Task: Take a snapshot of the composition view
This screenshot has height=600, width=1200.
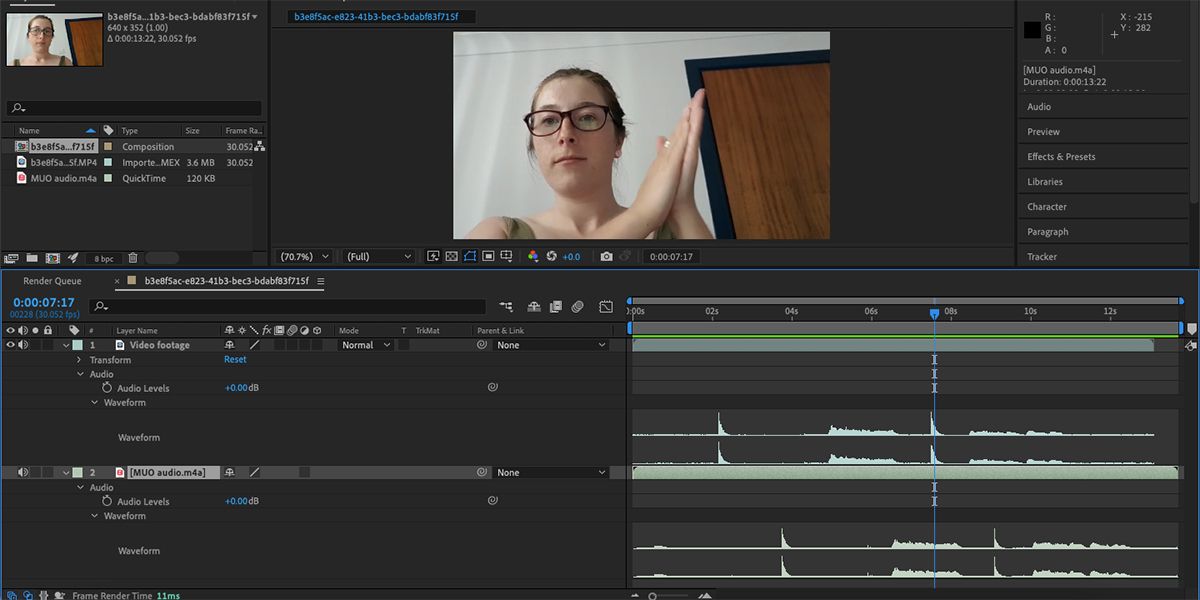Action: coord(607,256)
